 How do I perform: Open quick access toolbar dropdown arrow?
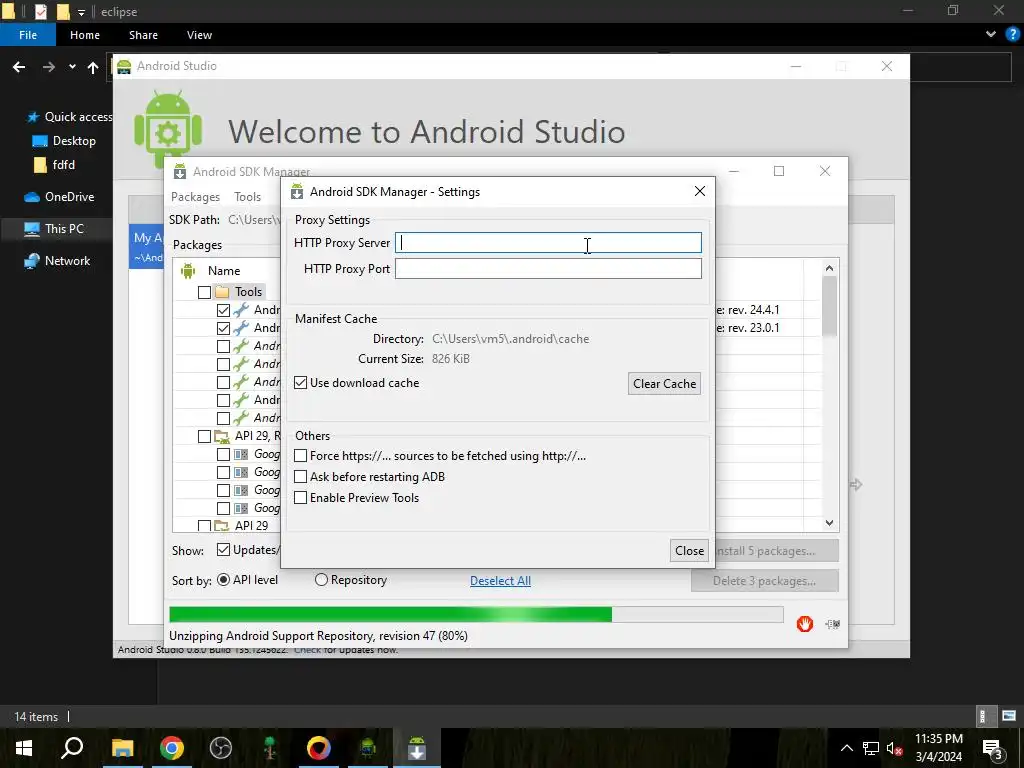tap(81, 12)
